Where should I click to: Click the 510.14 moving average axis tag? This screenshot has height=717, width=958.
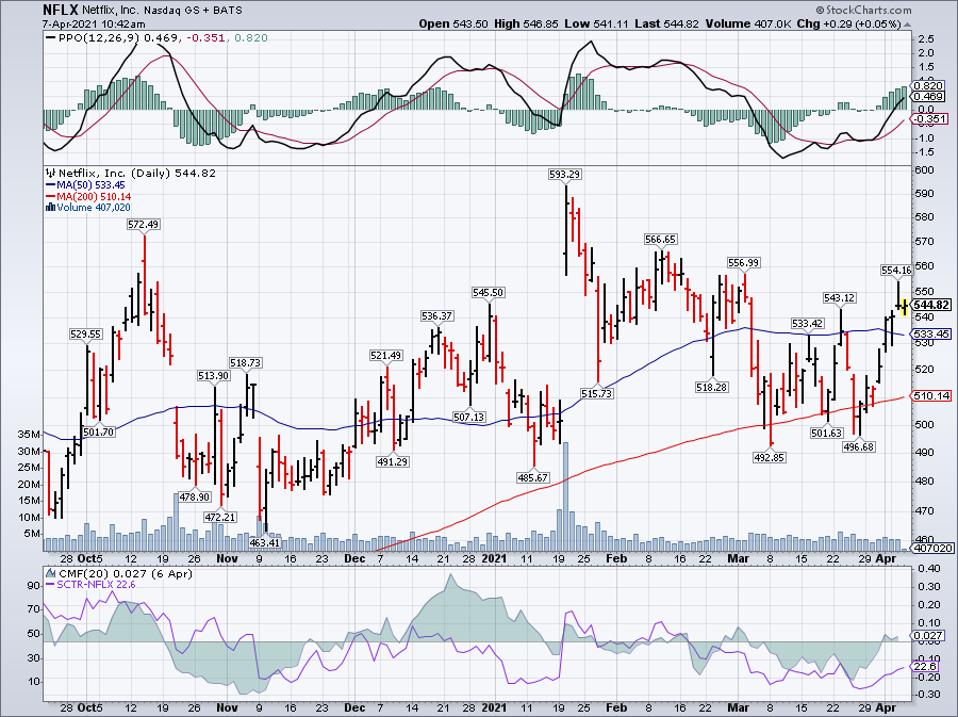(x=931, y=396)
